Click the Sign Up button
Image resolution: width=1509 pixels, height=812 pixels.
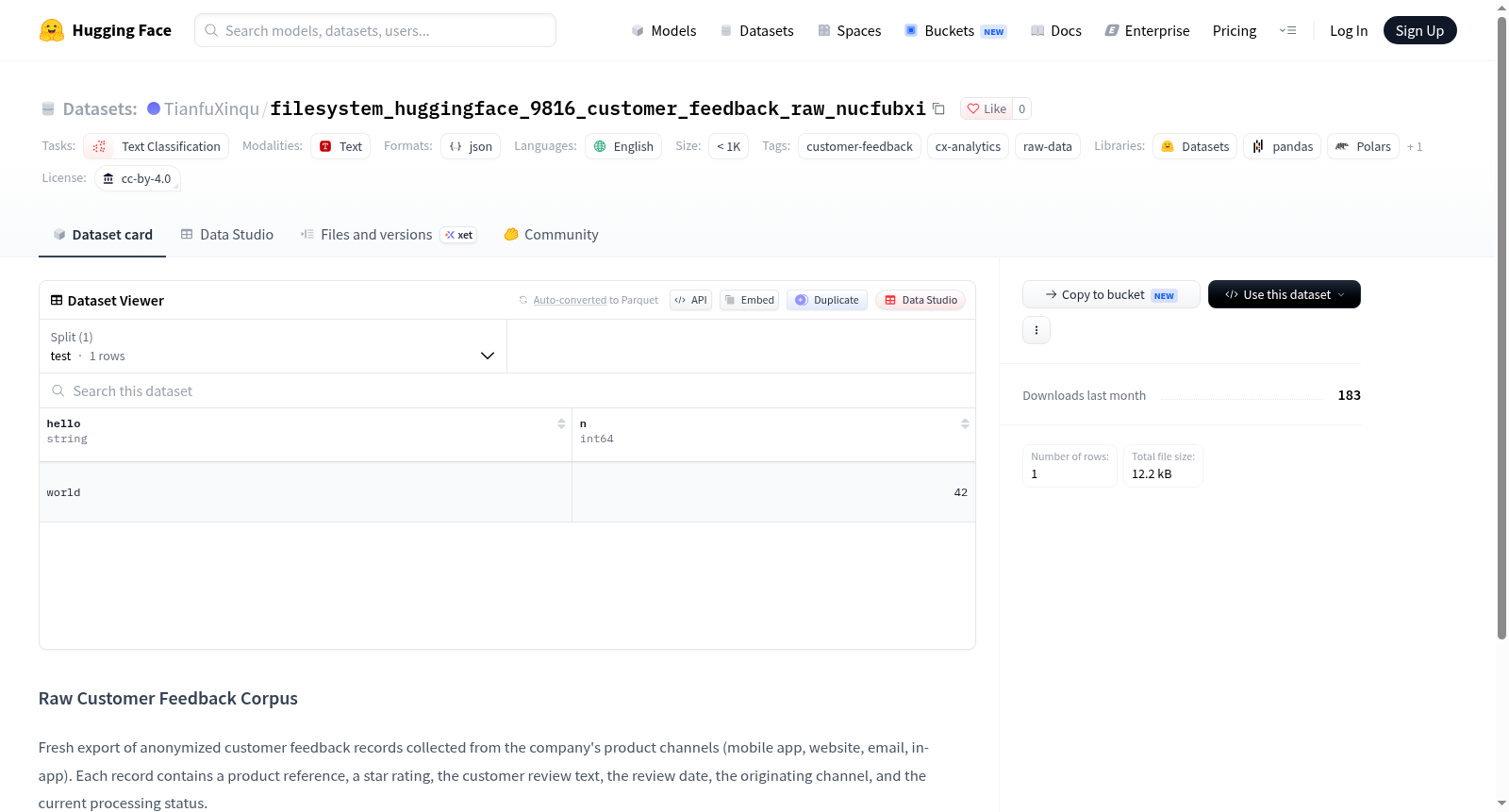pyautogui.click(x=1419, y=30)
